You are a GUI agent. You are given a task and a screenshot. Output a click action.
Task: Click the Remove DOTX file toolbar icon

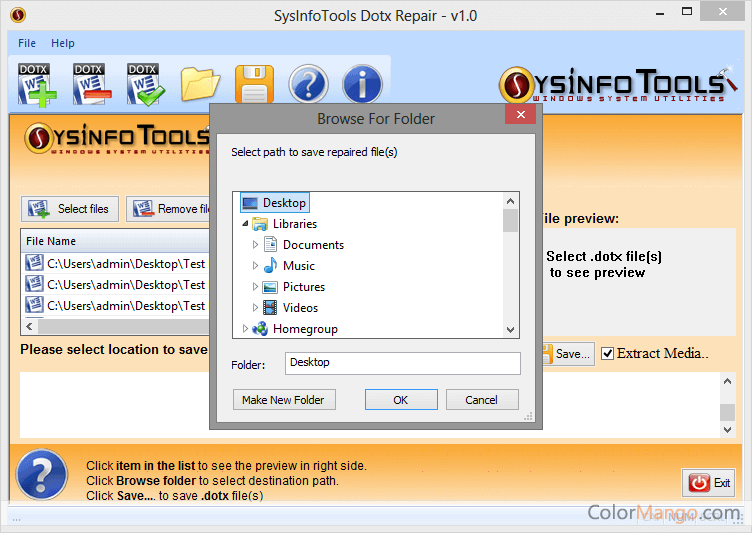92,84
